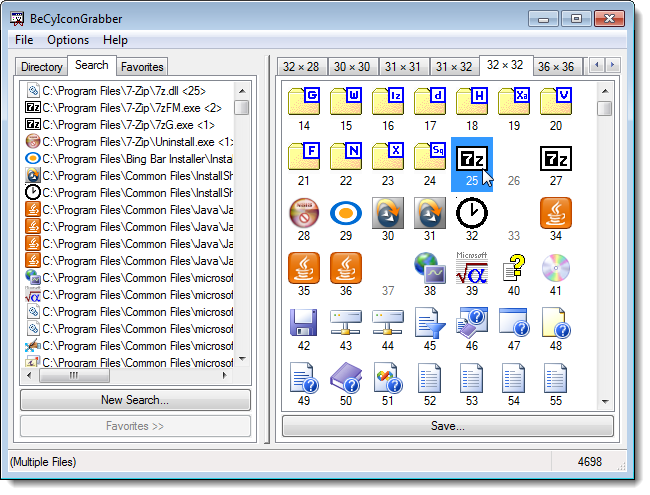Open the Options menu
650x495 pixels.
[x=68, y=40]
